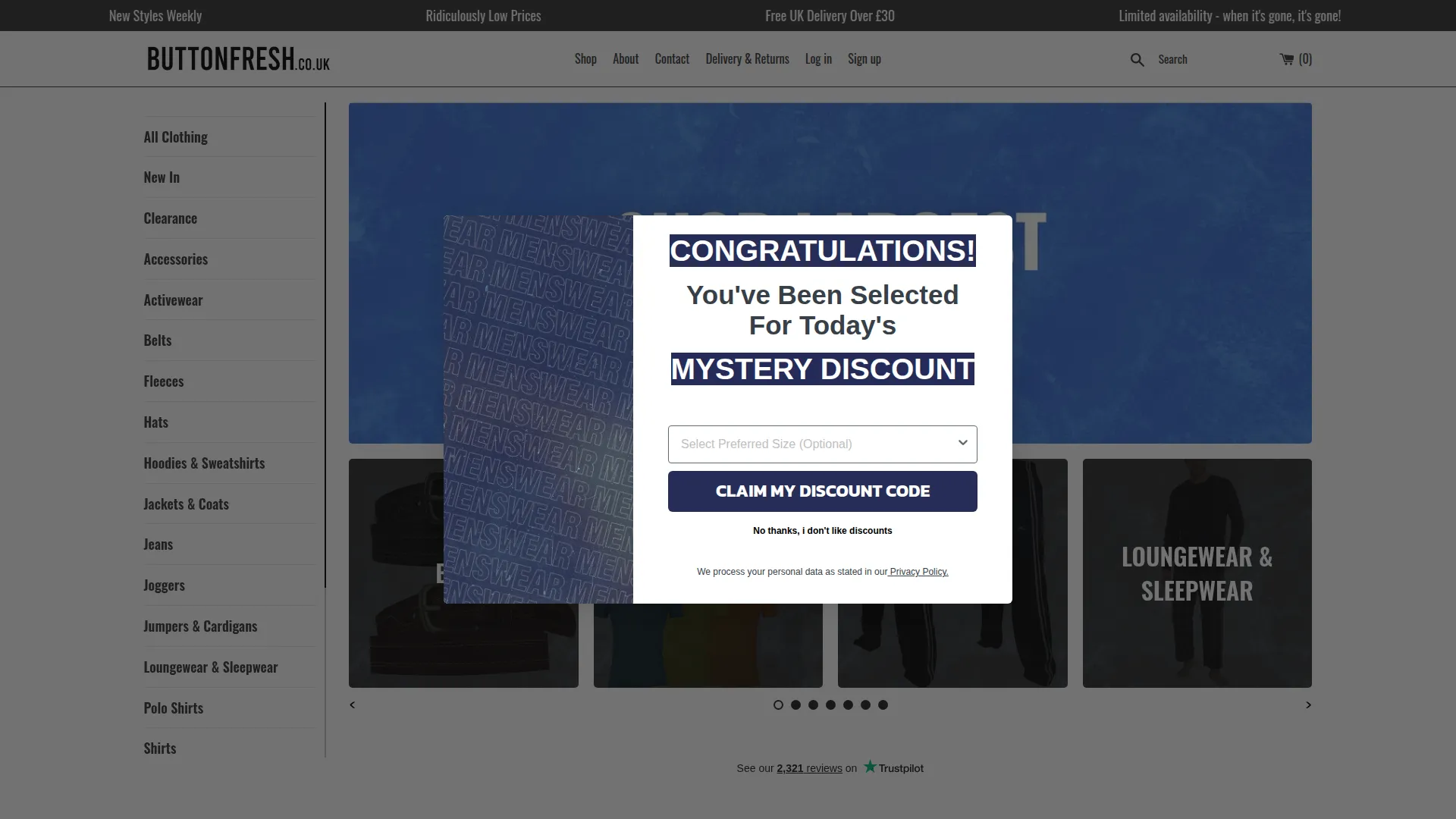The height and width of the screenshot is (819, 1456).
Task: Open Delivery & Returns page
Action: click(x=747, y=59)
